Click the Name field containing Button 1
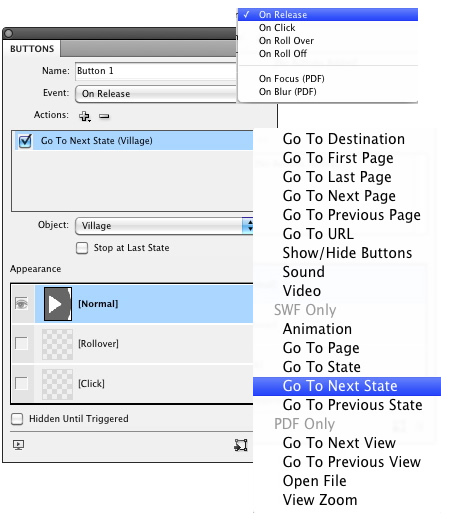 click(x=156, y=71)
